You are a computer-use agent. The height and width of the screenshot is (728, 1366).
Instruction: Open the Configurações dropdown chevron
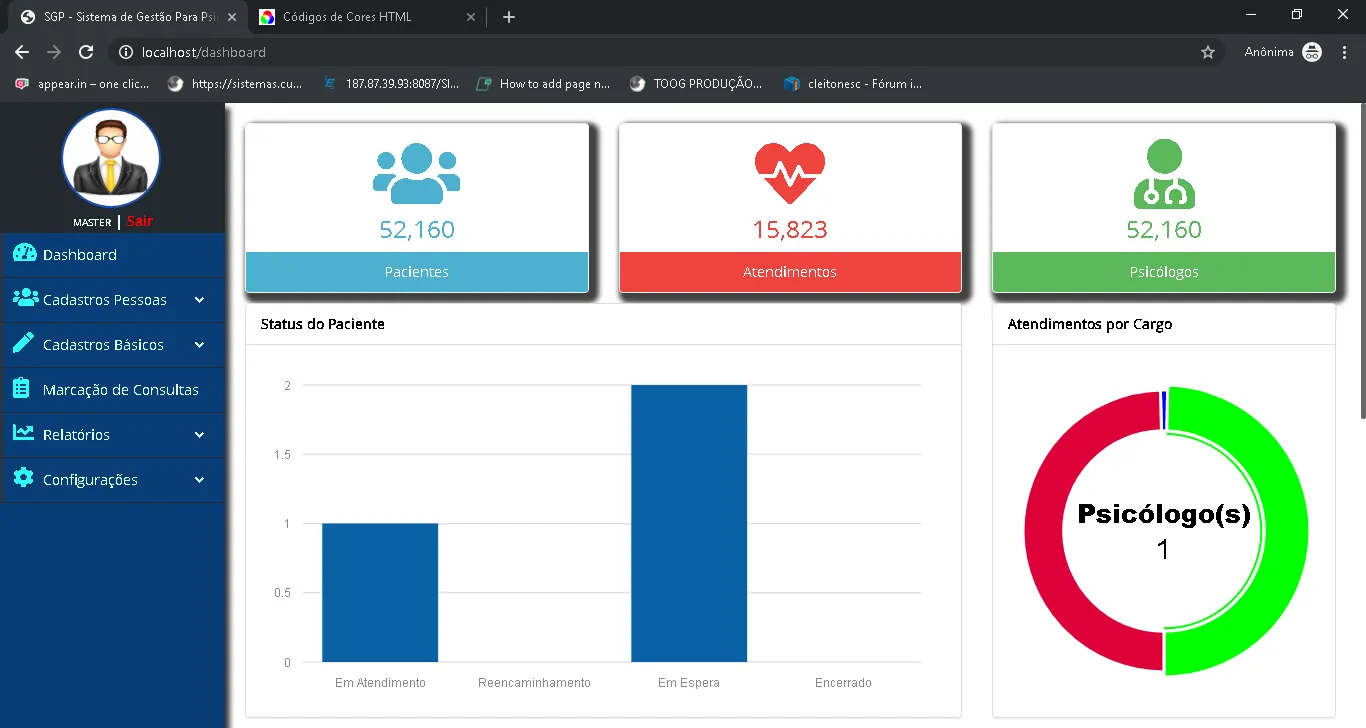[199, 480]
